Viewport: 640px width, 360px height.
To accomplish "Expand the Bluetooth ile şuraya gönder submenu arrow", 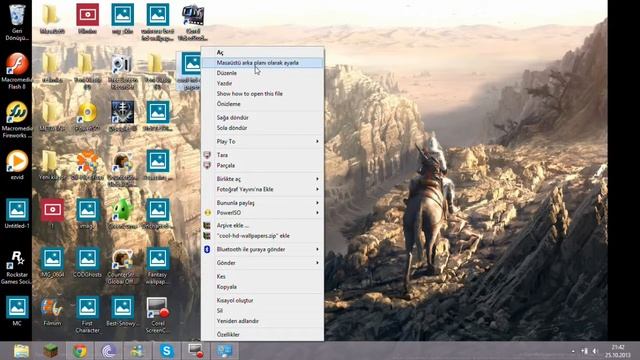I will (317, 249).
